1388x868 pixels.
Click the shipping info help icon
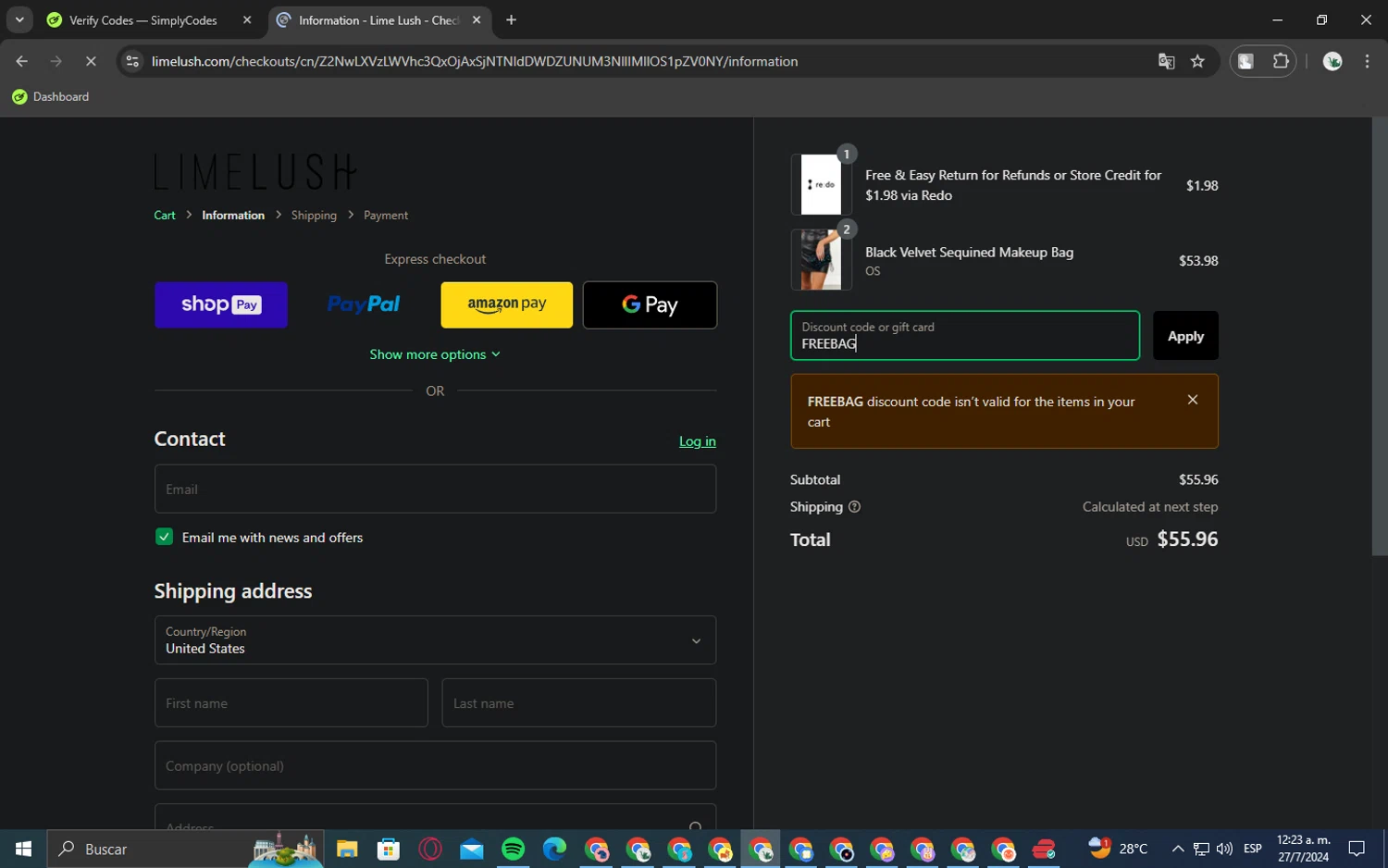click(854, 507)
